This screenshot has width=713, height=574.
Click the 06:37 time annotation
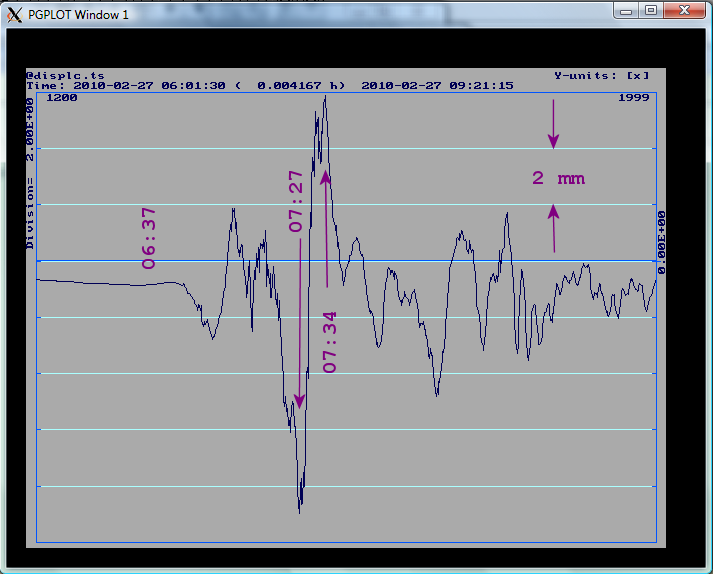pyautogui.click(x=148, y=238)
